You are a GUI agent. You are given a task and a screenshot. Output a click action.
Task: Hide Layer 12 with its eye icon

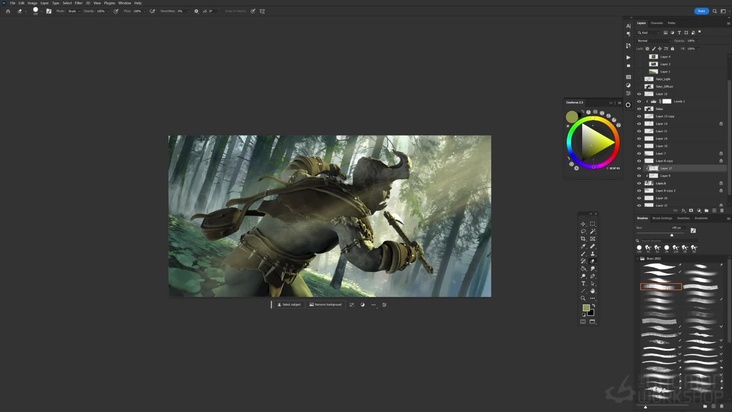[639, 94]
